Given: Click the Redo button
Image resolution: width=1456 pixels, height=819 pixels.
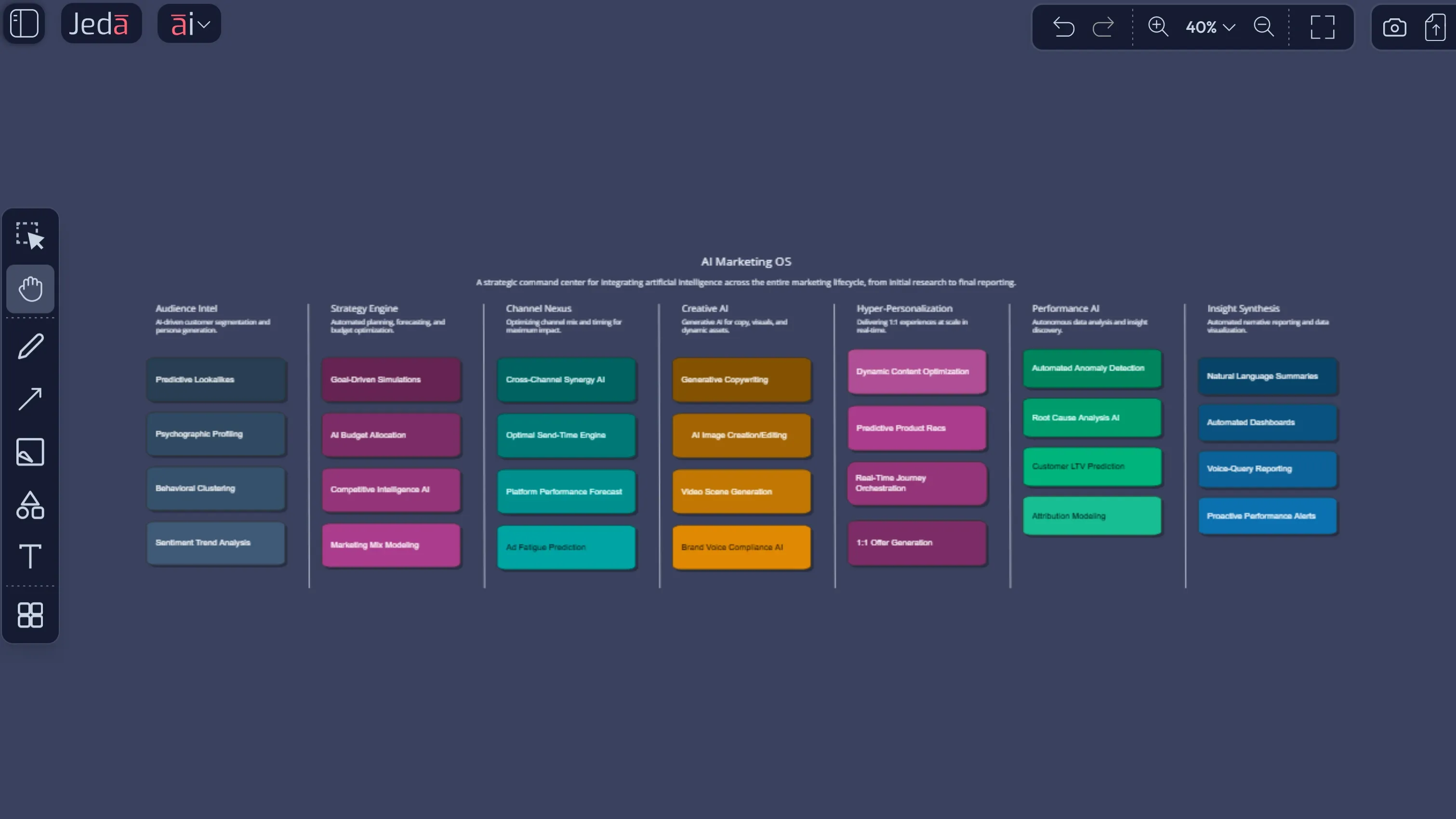Looking at the screenshot, I should pos(1103,27).
